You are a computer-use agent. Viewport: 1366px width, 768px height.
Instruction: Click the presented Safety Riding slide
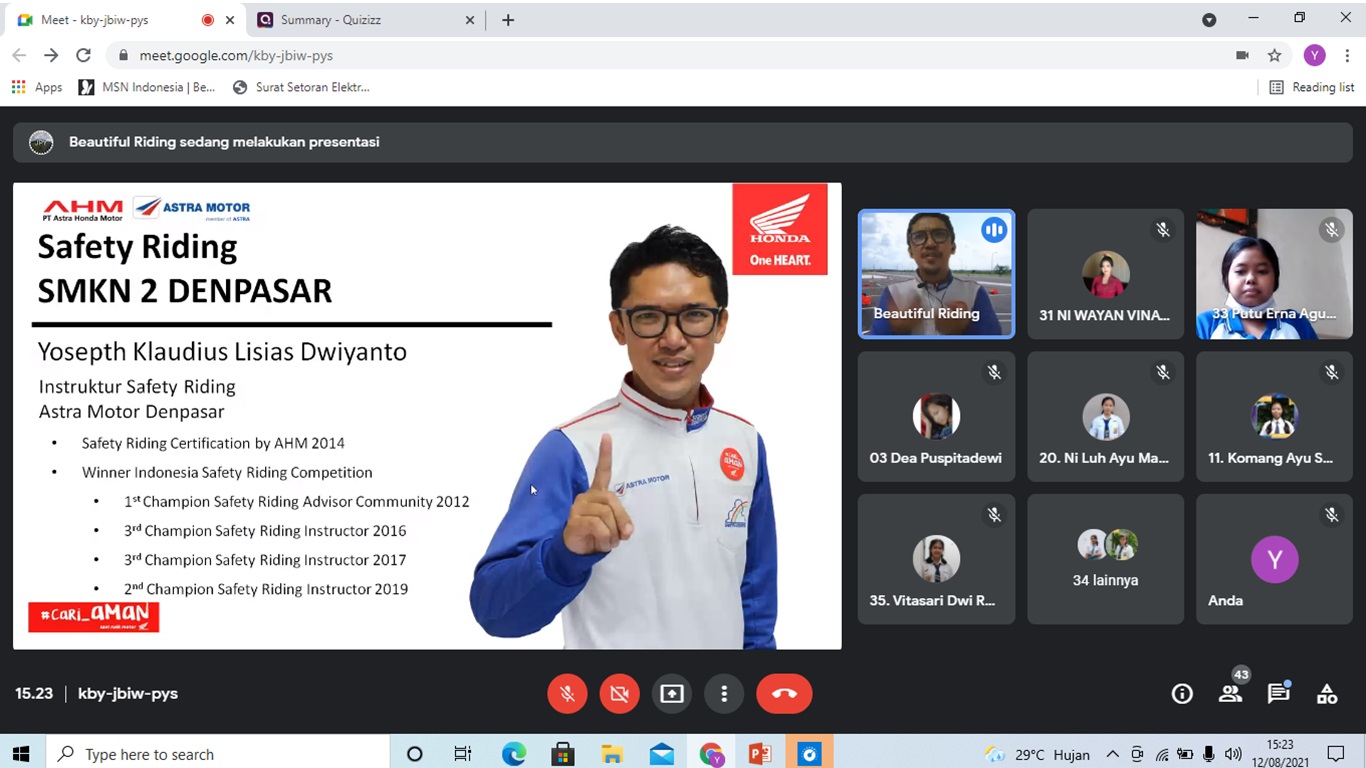427,416
